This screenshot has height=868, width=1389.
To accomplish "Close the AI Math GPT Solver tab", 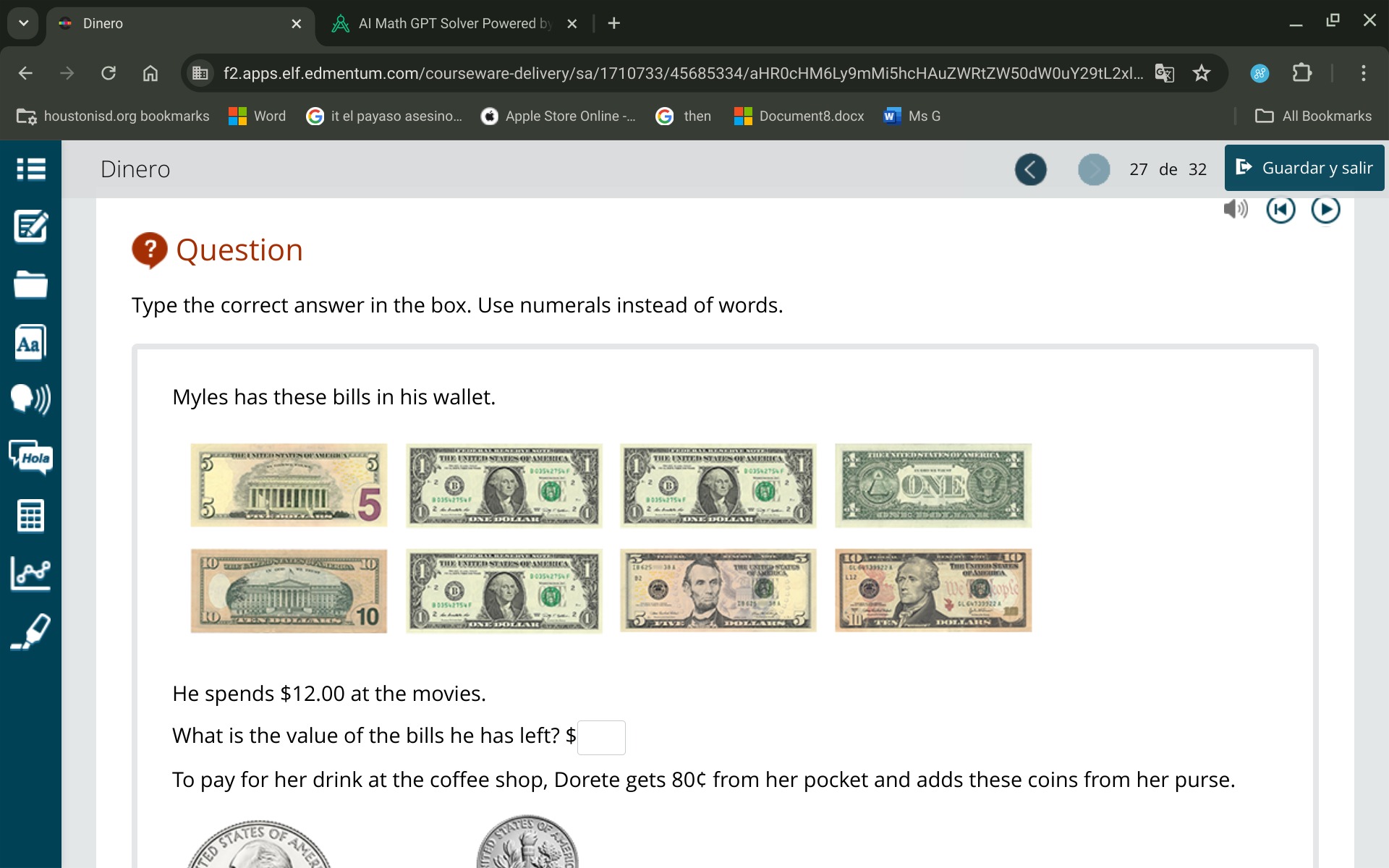I will (x=572, y=24).
